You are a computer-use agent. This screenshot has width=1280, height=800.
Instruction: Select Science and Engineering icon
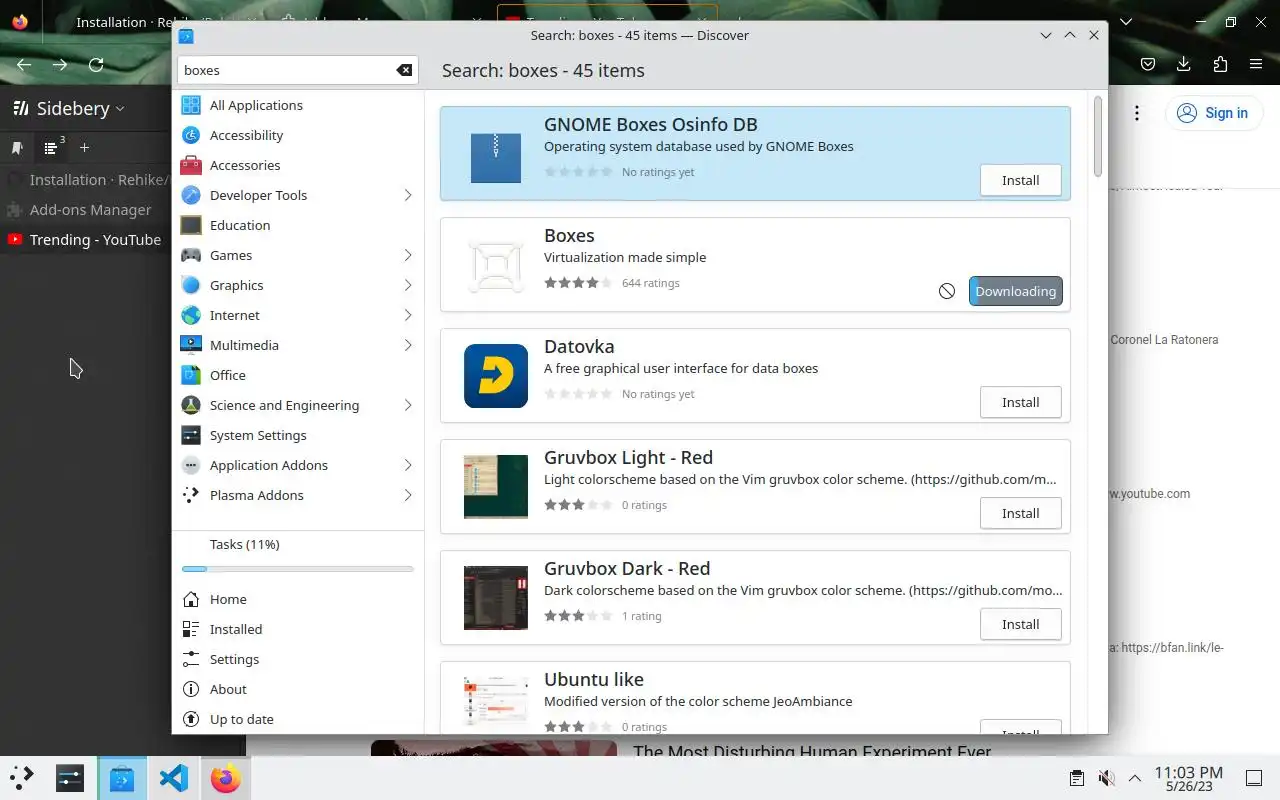(x=191, y=405)
